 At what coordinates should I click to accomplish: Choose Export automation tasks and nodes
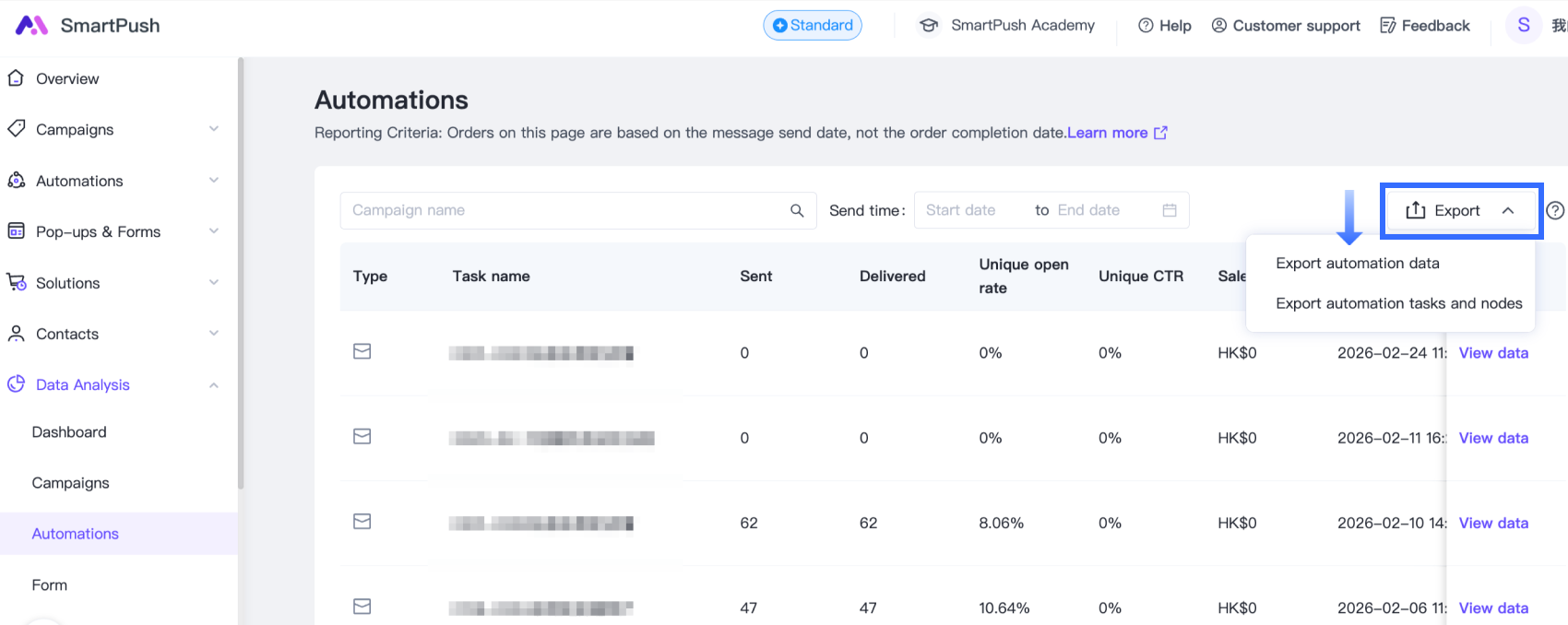click(1398, 303)
